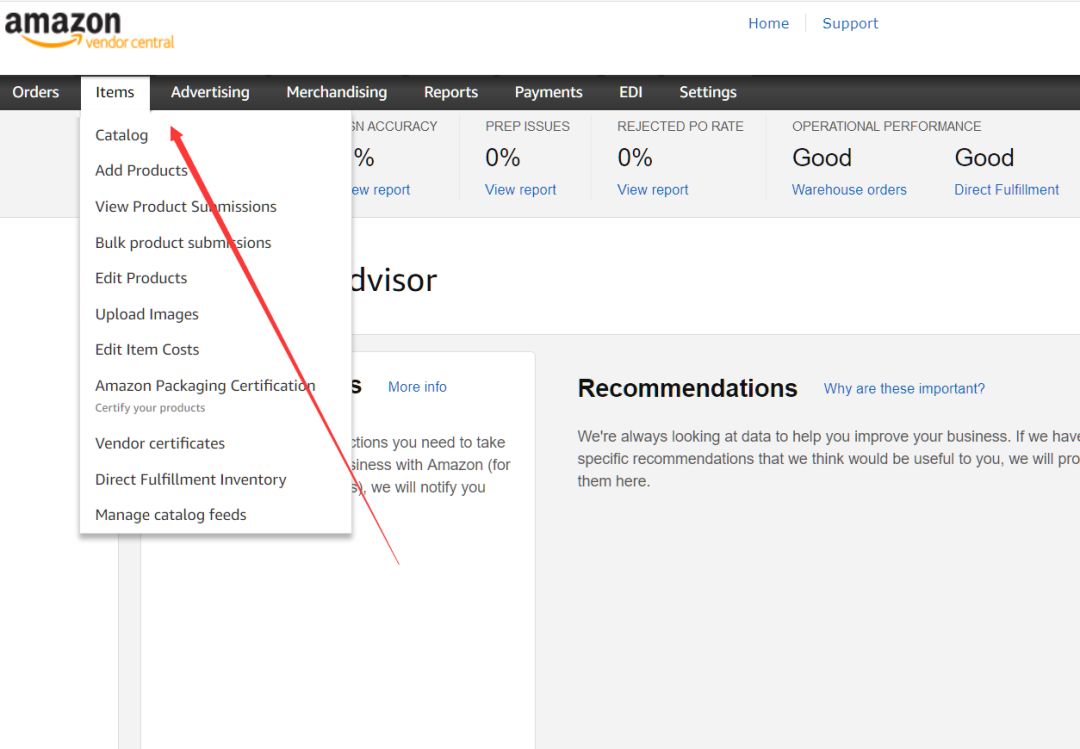Open the Warehouse orders link
This screenshot has height=749, width=1080.
(849, 189)
